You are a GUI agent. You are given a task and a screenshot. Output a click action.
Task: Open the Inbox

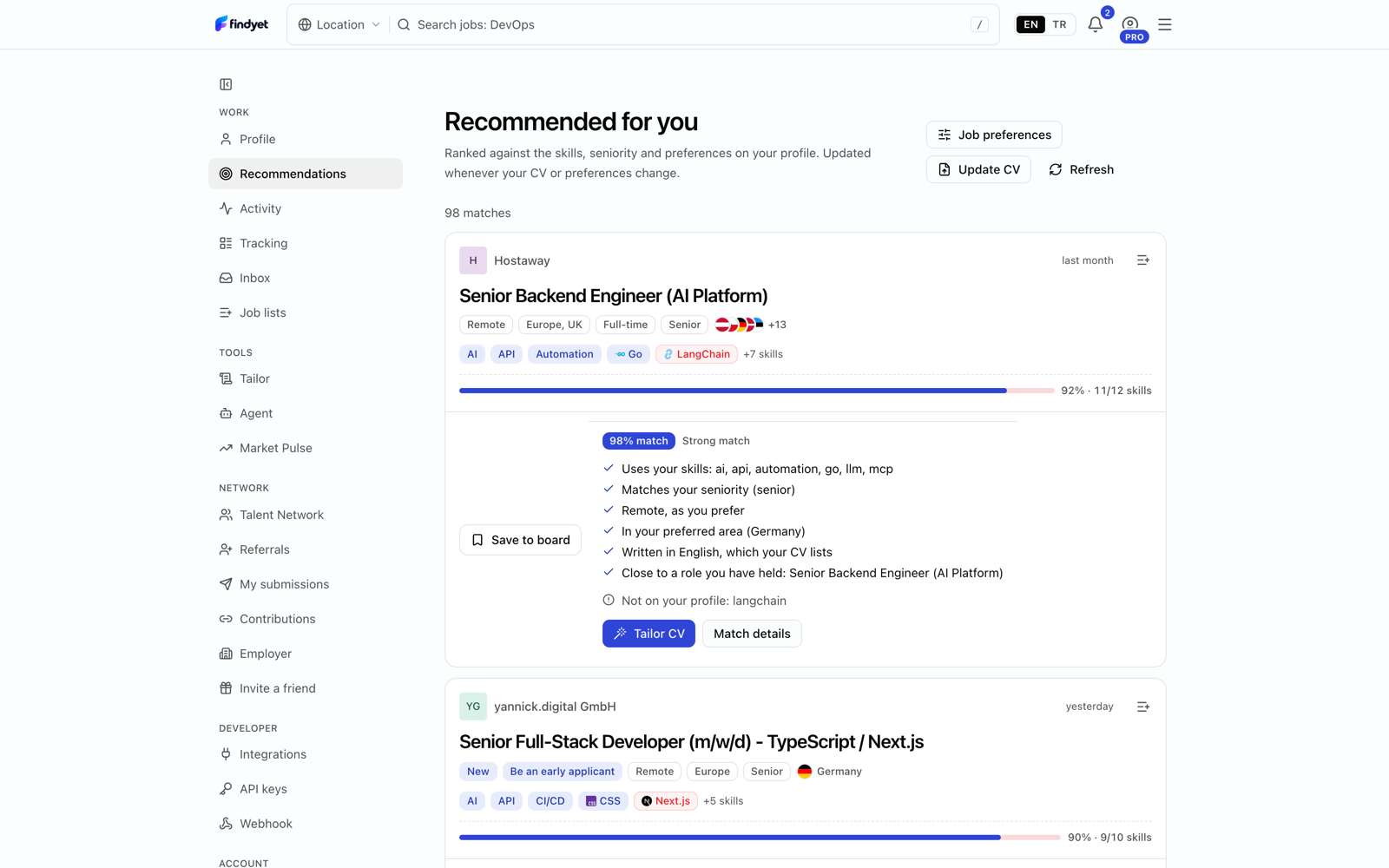[x=306, y=278]
